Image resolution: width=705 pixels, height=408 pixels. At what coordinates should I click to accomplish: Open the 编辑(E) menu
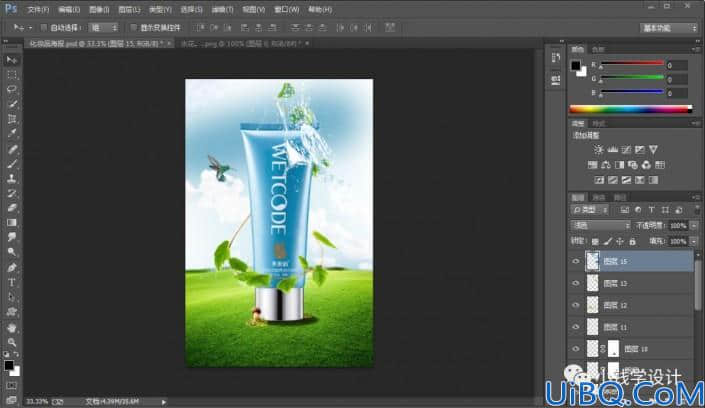[x=69, y=9]
